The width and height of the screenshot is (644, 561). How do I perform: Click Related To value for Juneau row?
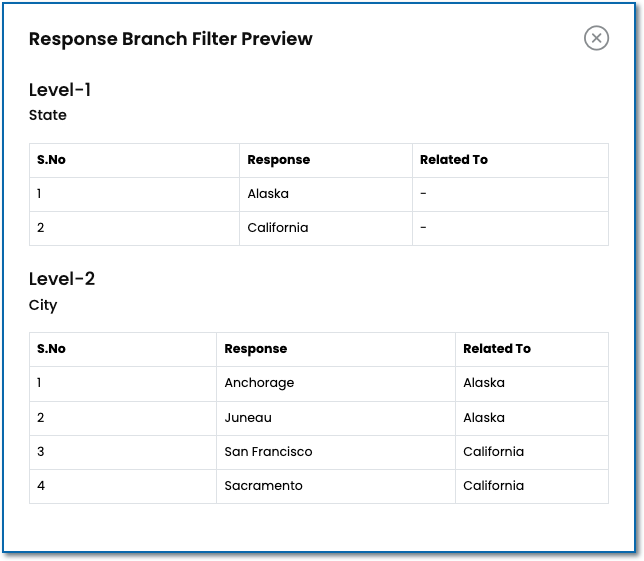click(484, 418)
